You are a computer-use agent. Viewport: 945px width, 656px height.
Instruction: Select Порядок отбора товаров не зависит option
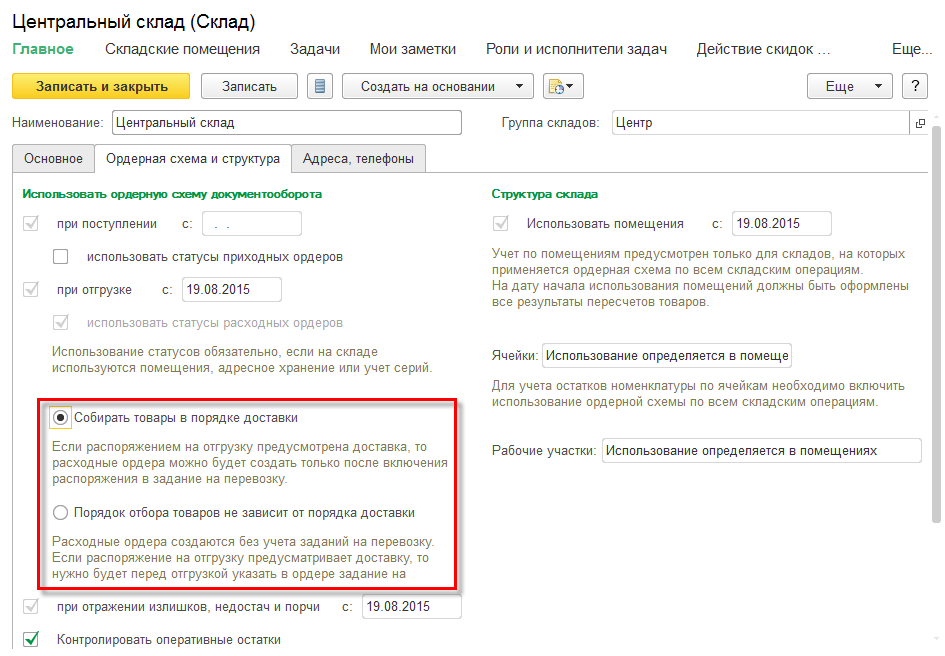coord(62,512)
